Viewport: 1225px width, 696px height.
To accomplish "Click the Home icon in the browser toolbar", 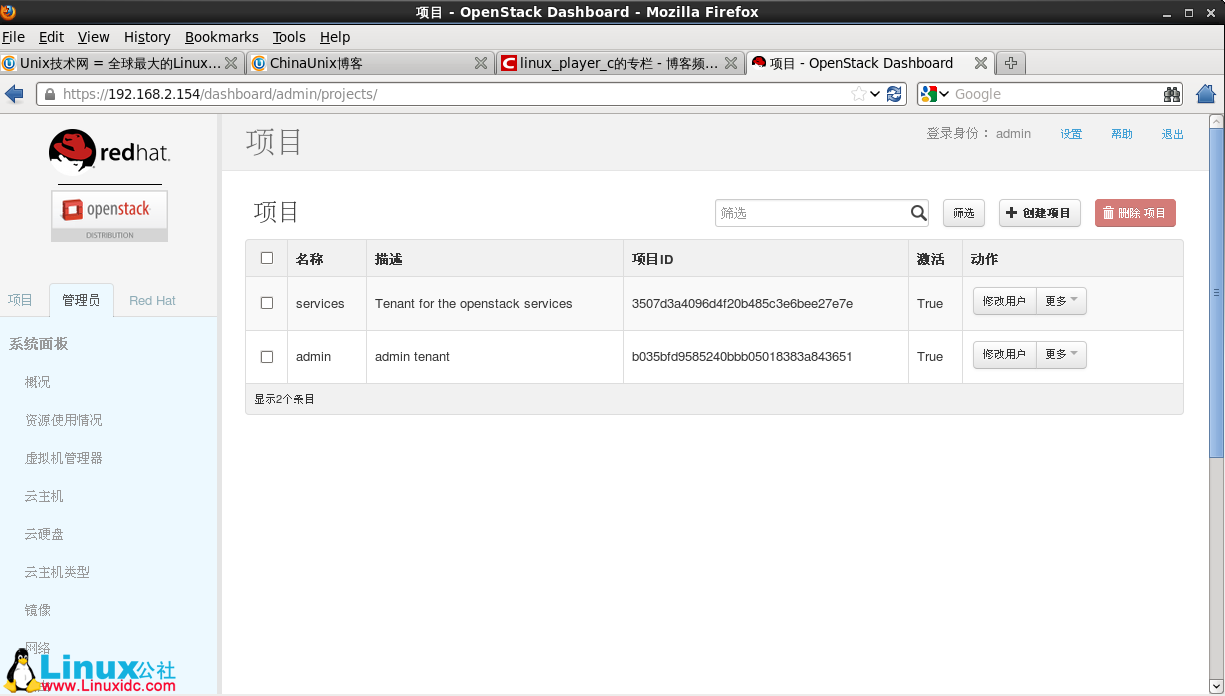I will tap(1205, 93).
